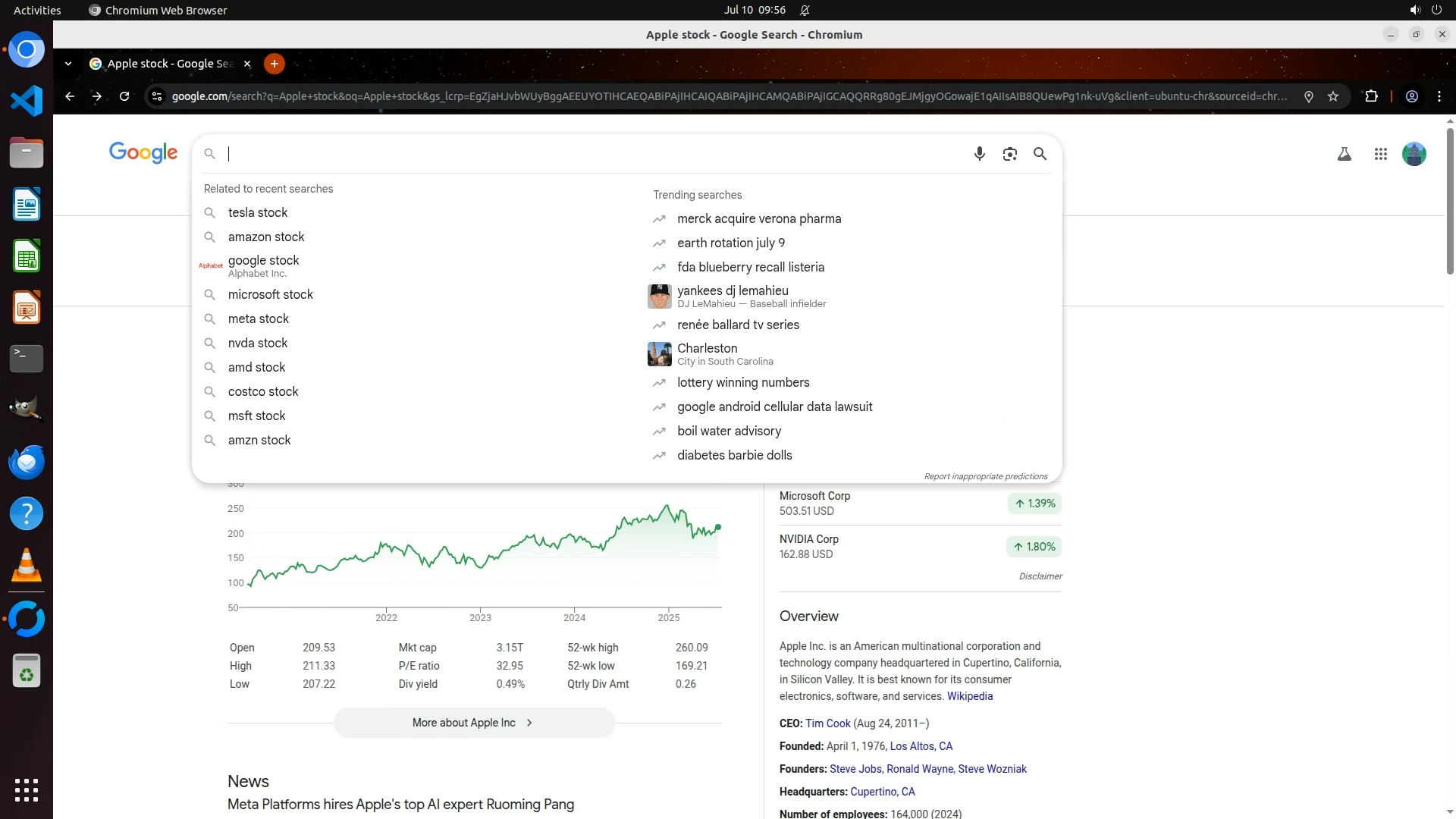Expand the tab search dropdown arrow
Viewport: 1456px width, 819px height.
(68, 64)
